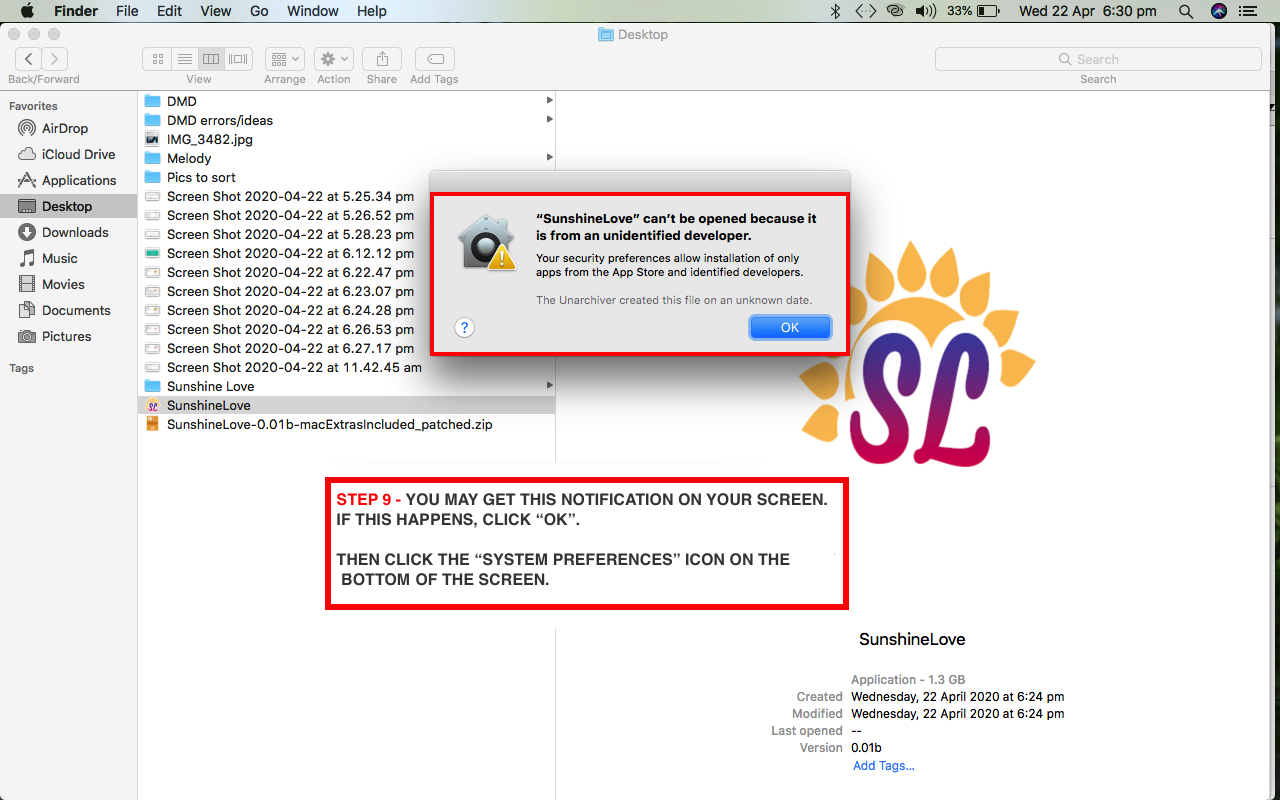Image resolution: width=1280 pixels, height=800 pixels.
Task: Open the Go menu
Action: [259, 11]
